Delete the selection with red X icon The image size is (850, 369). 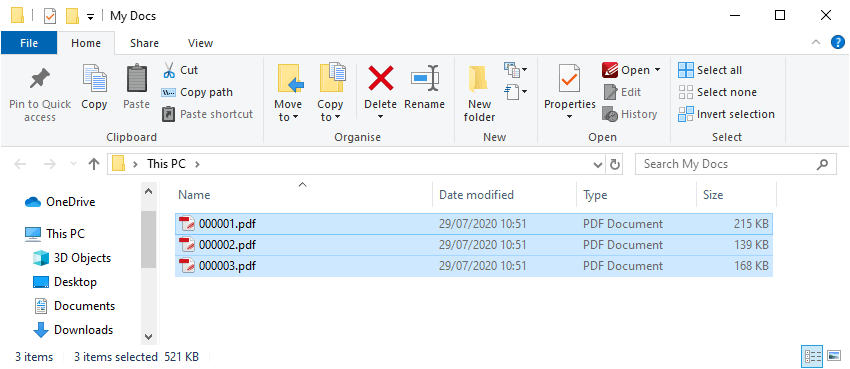[381, 78]
